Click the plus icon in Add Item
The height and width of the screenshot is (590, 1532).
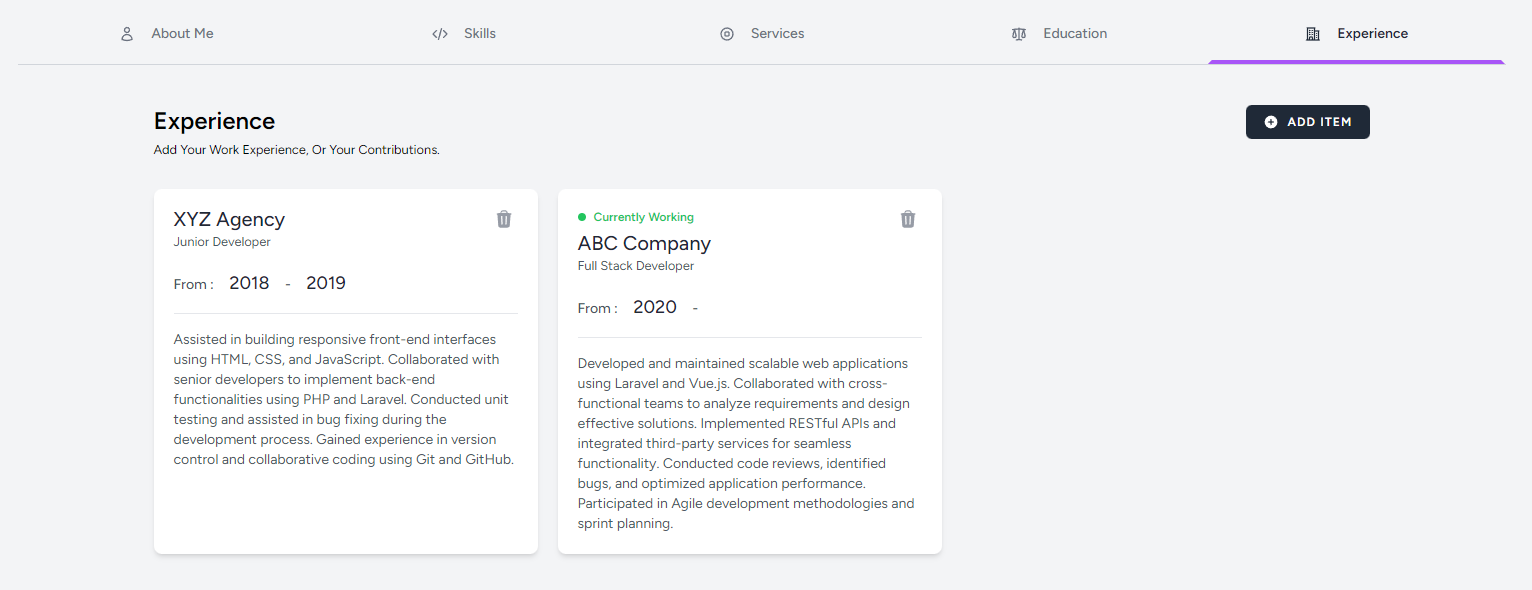pyautogui.click(x=1271, y=122)
